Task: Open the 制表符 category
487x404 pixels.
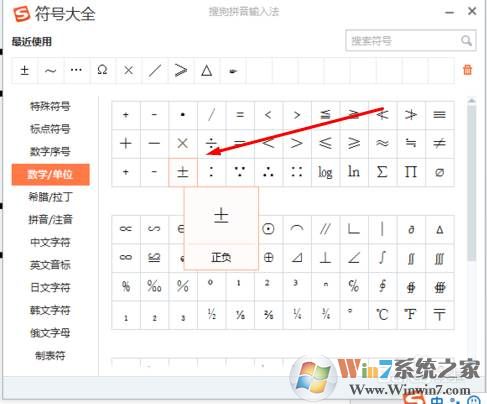Action: 50,355
